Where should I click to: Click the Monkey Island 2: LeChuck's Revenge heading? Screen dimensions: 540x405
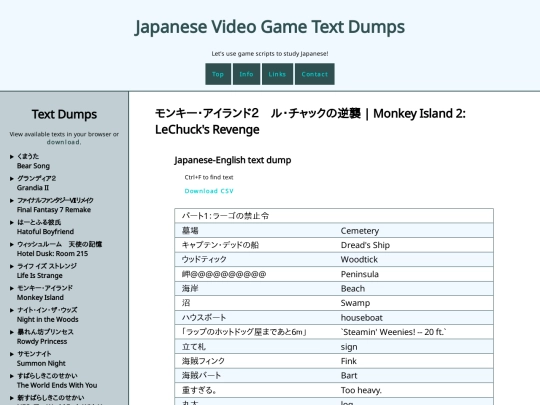pyautogui.click(x=310, y=121)
